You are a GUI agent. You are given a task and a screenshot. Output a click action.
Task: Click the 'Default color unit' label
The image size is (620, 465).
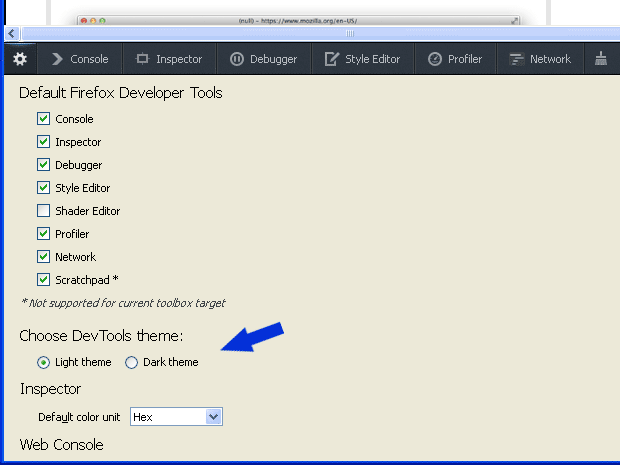click(79, 417)
